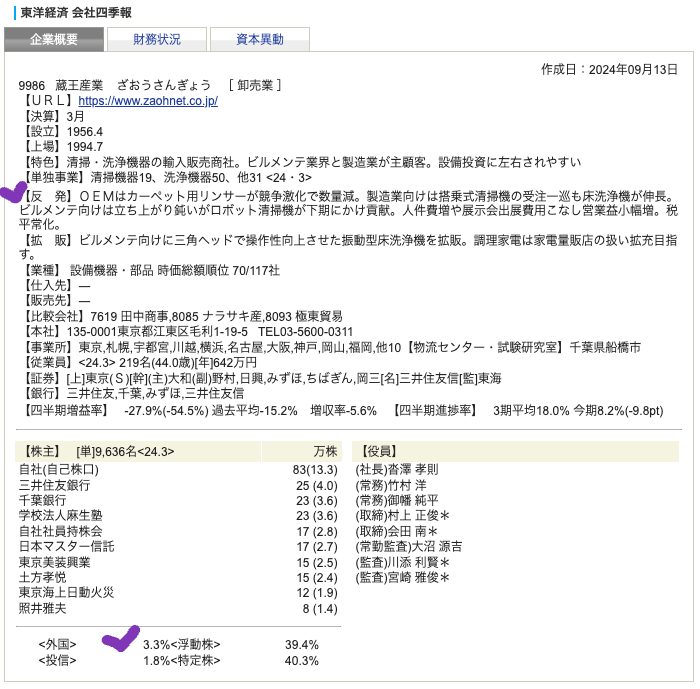Select the 作成日 2024年09月13日 text

click(609, 70)
